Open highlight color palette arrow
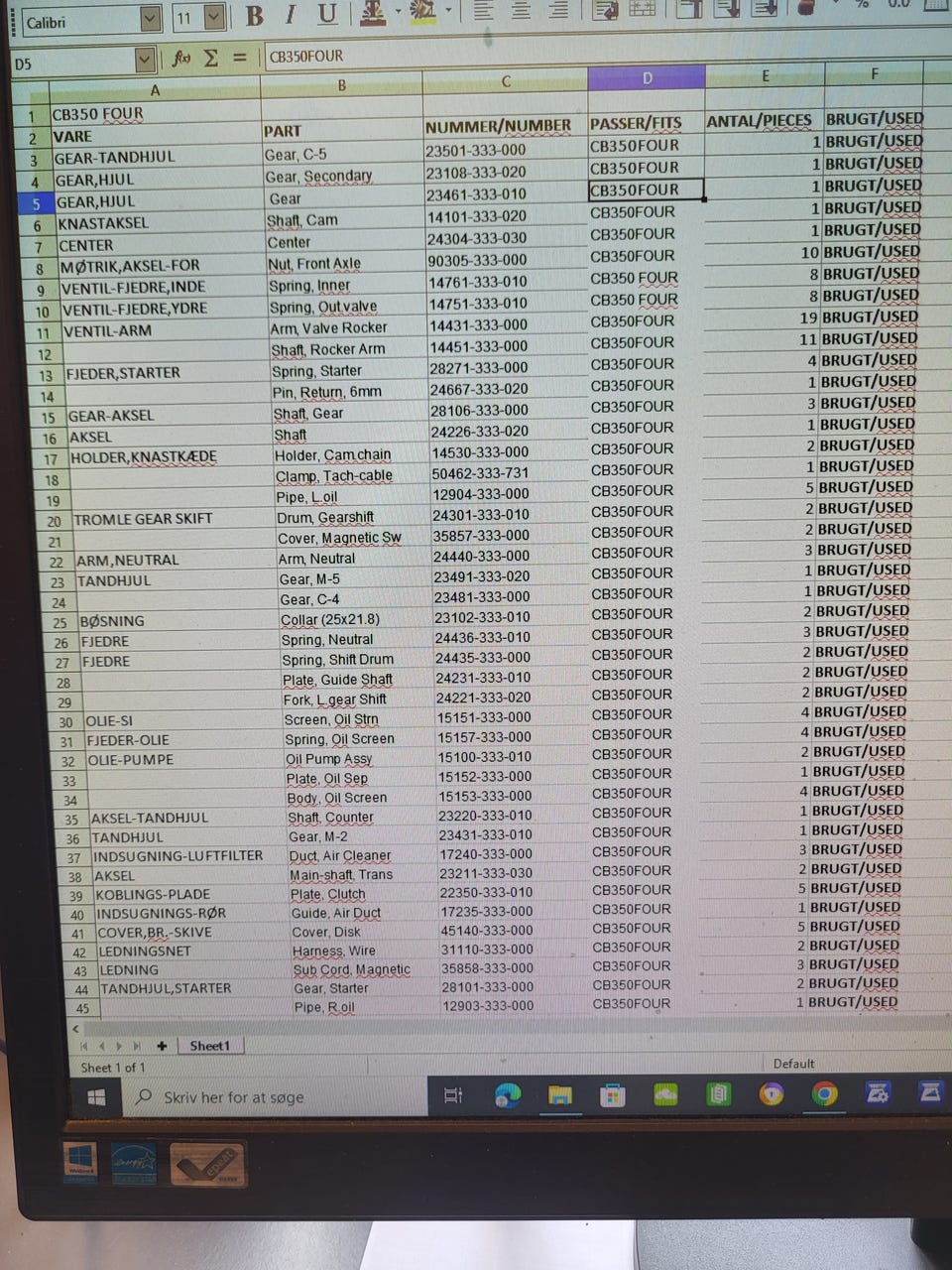Viewport: 952px width, 1270px height. pos(447,11)
